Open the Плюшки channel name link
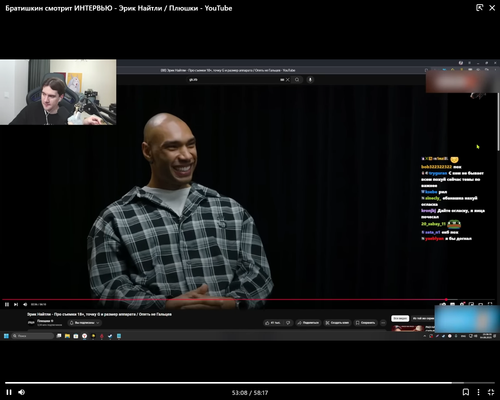The width and height of the screenshot is (500, 400). click(45, 321)
